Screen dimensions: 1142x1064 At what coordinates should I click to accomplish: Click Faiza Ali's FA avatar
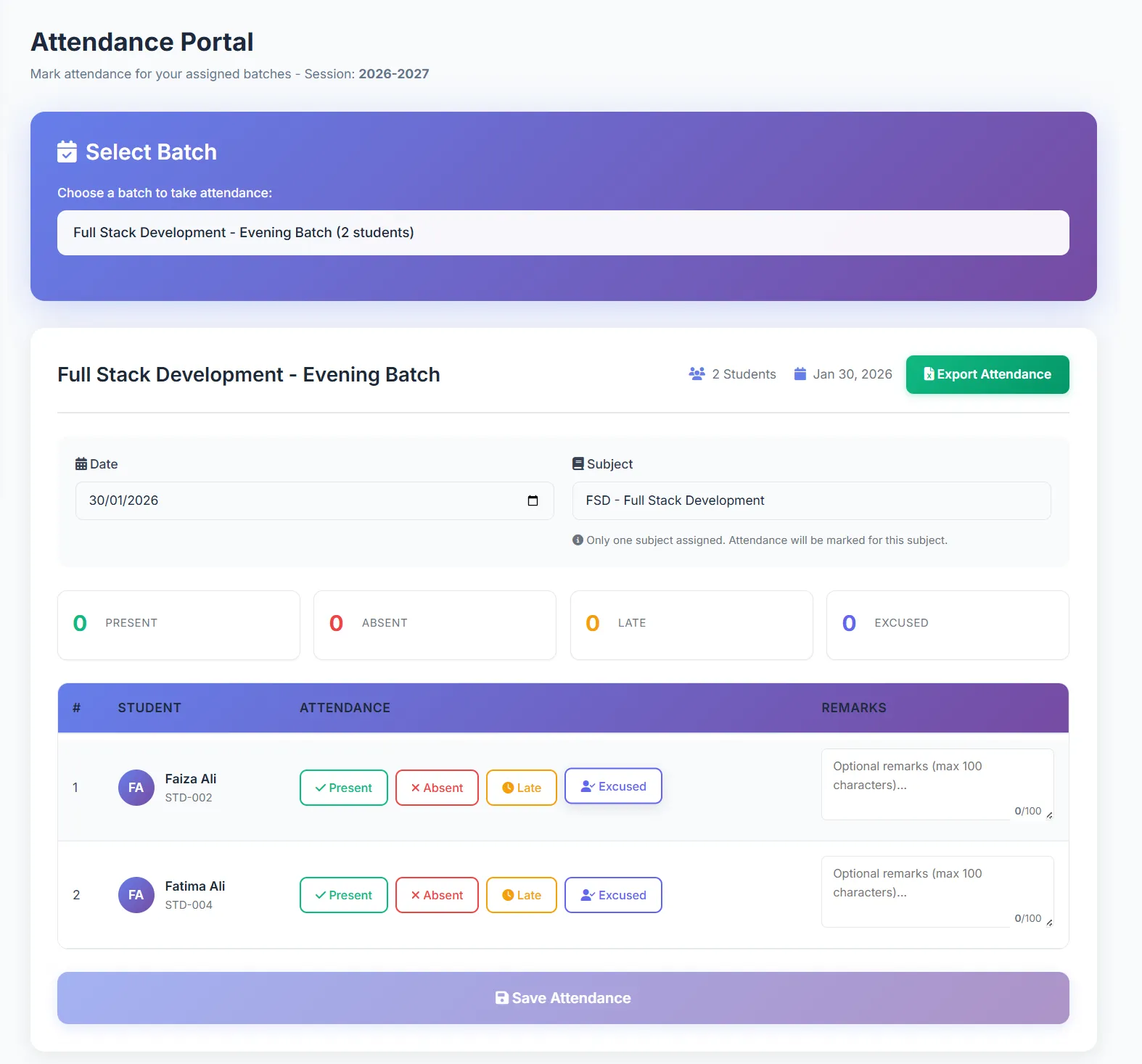tap(136, 788)
